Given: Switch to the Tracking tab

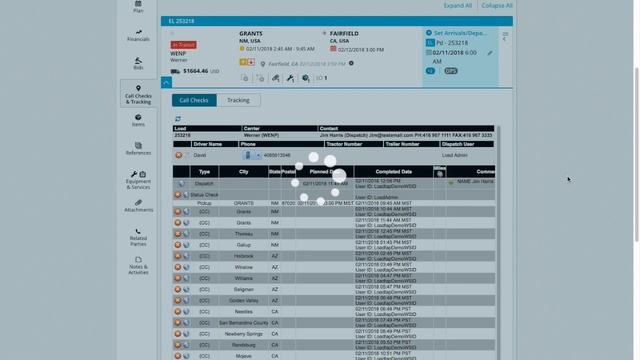Looking at the screenshot, I should 238,100.
